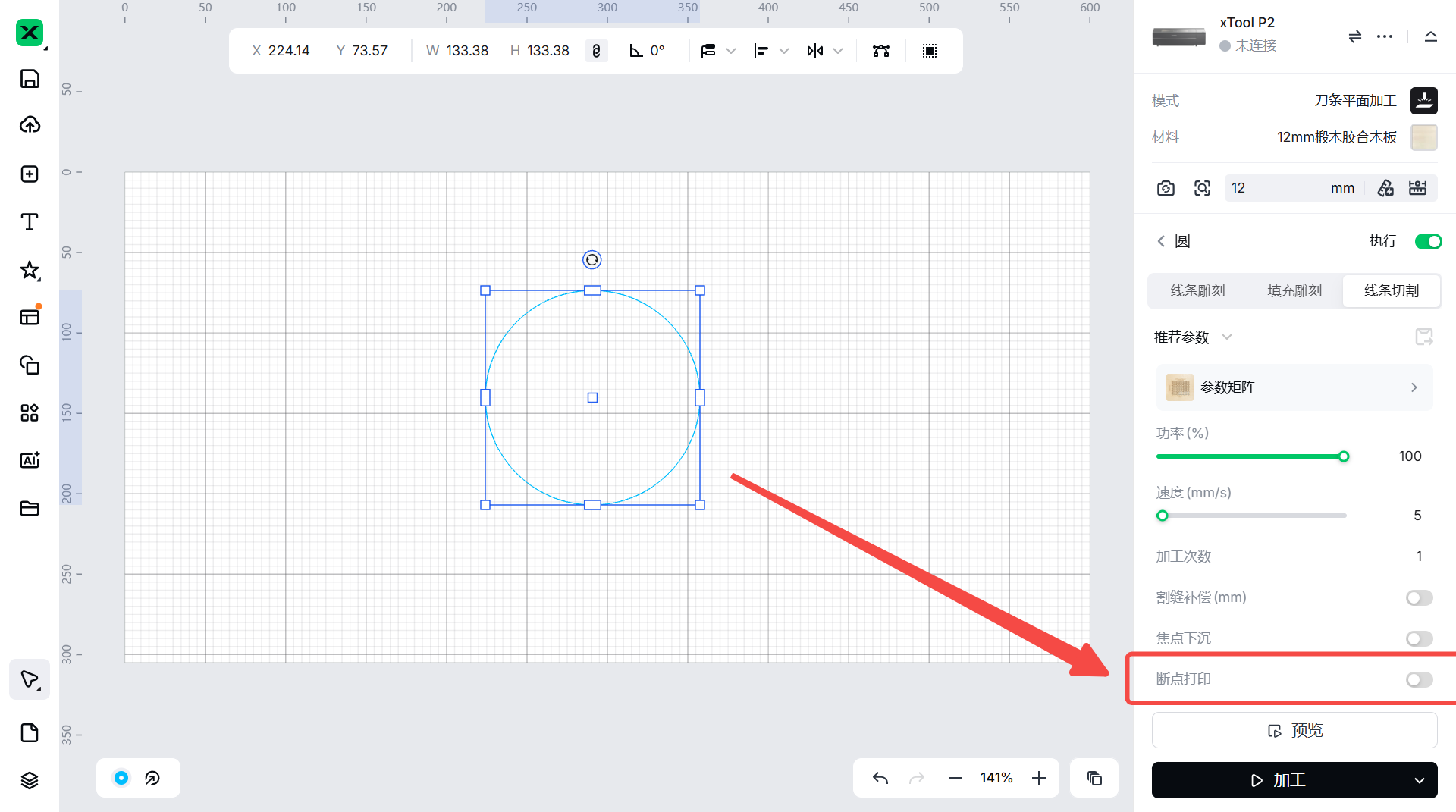Open the layers panel icon
Screen dimensions: 1456x812
[30, 780]
